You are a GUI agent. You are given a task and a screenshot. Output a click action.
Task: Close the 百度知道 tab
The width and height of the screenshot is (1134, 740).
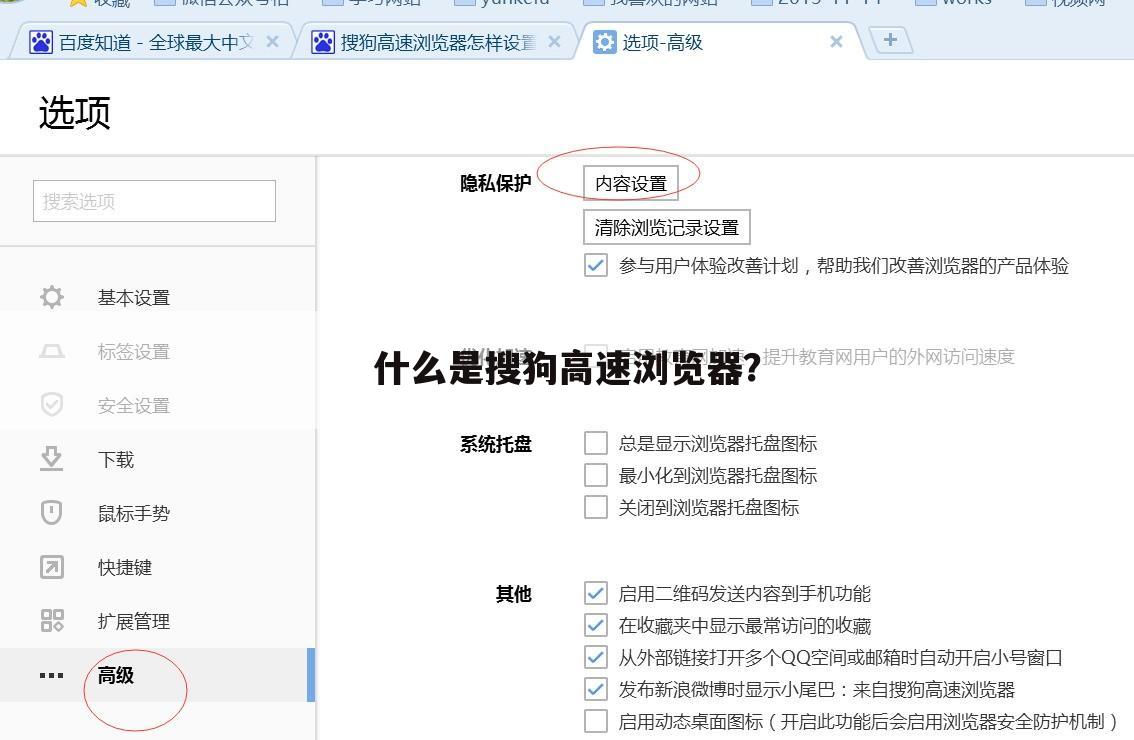point(273,42)
